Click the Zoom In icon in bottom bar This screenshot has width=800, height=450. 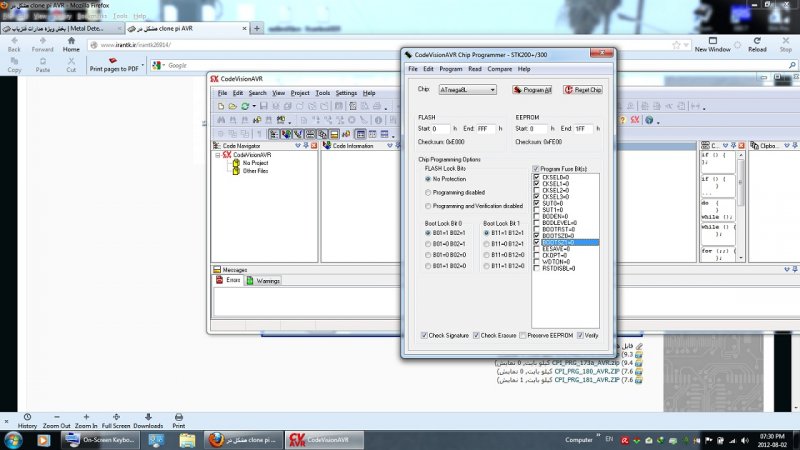86,417
